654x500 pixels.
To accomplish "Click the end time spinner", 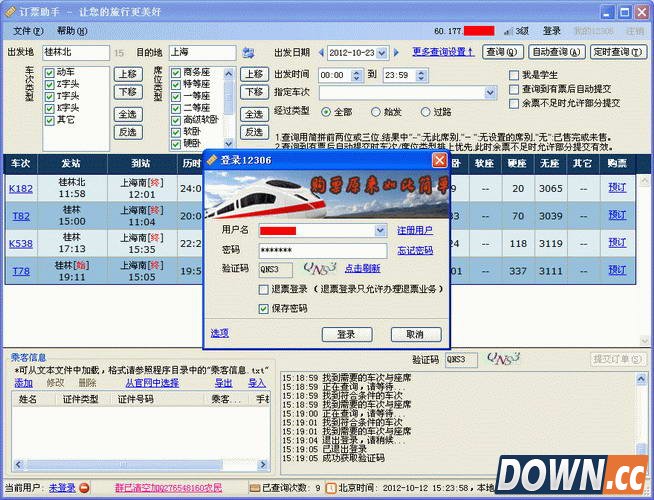I will [x=421, y=75].
